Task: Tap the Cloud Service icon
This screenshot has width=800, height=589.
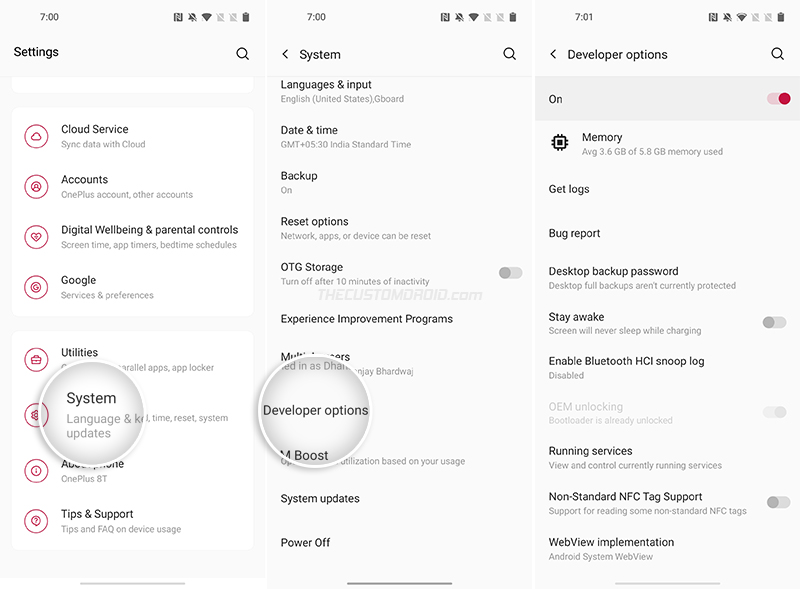Action: (36, 136)
